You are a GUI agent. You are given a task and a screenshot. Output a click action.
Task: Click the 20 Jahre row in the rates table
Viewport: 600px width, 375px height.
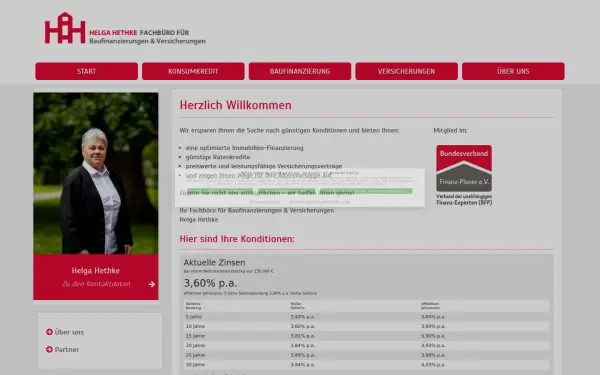pos(367,346)
